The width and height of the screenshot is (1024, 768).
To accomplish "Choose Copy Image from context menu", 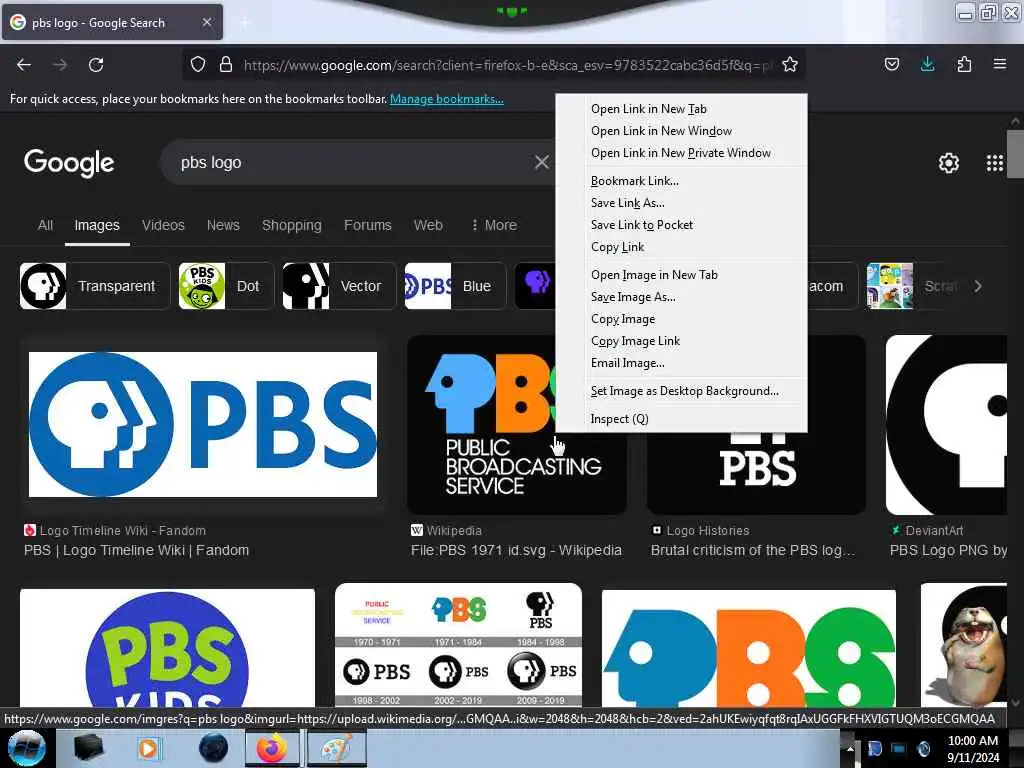I will point(681,319).
